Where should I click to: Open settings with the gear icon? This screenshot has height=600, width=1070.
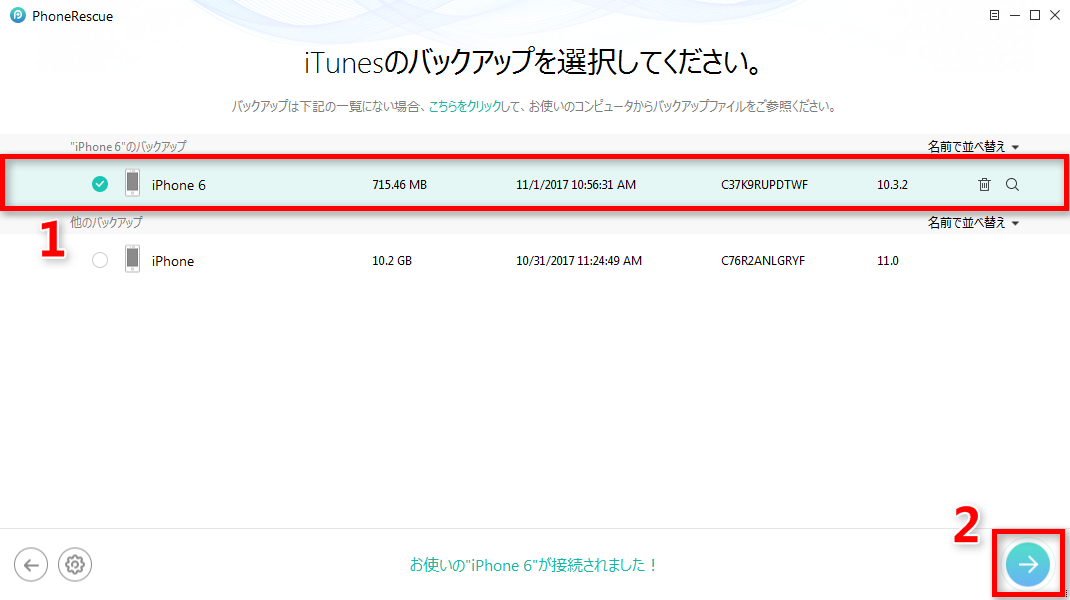tap(74, 565)
